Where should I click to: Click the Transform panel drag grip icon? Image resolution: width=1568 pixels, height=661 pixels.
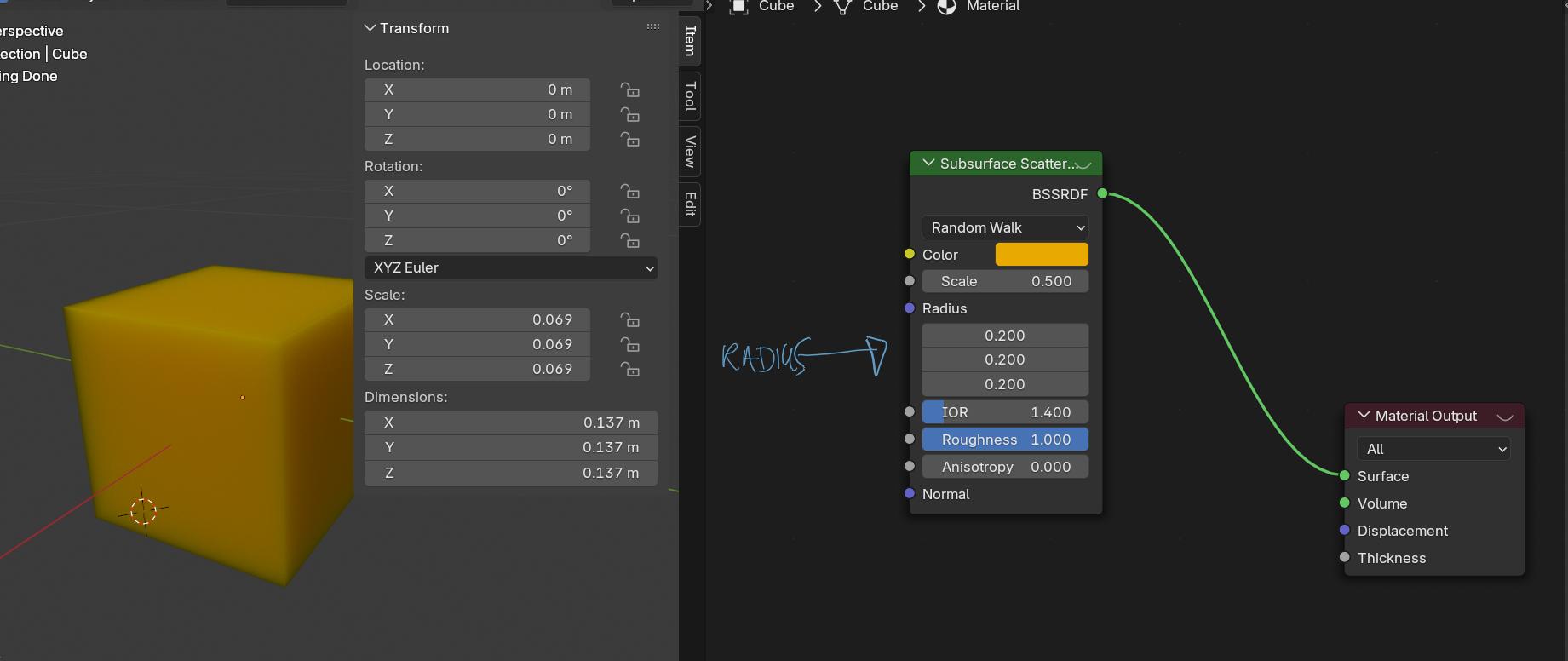pos(653,27)
